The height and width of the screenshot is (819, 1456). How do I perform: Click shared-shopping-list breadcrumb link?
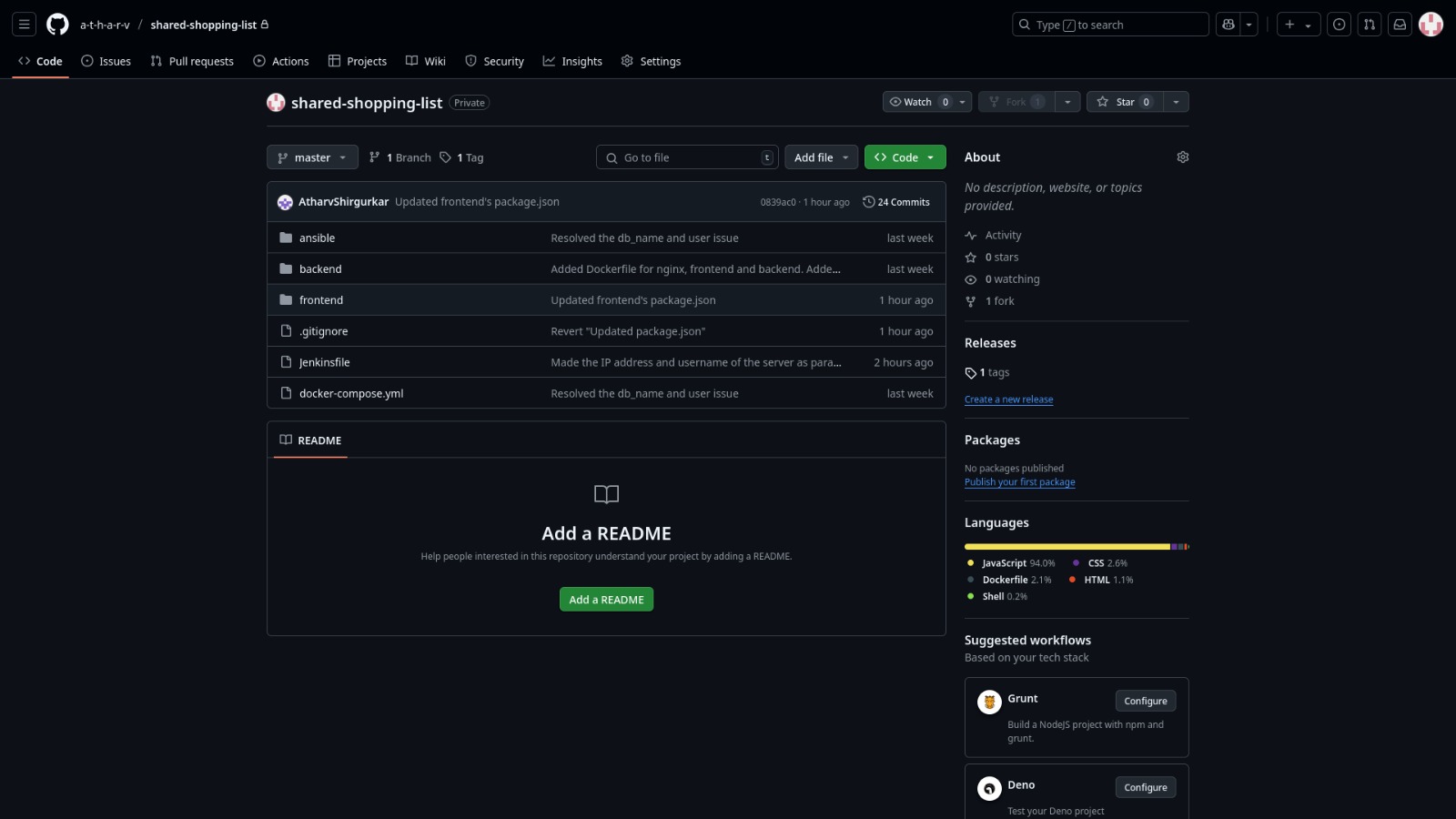coord(204,25)
